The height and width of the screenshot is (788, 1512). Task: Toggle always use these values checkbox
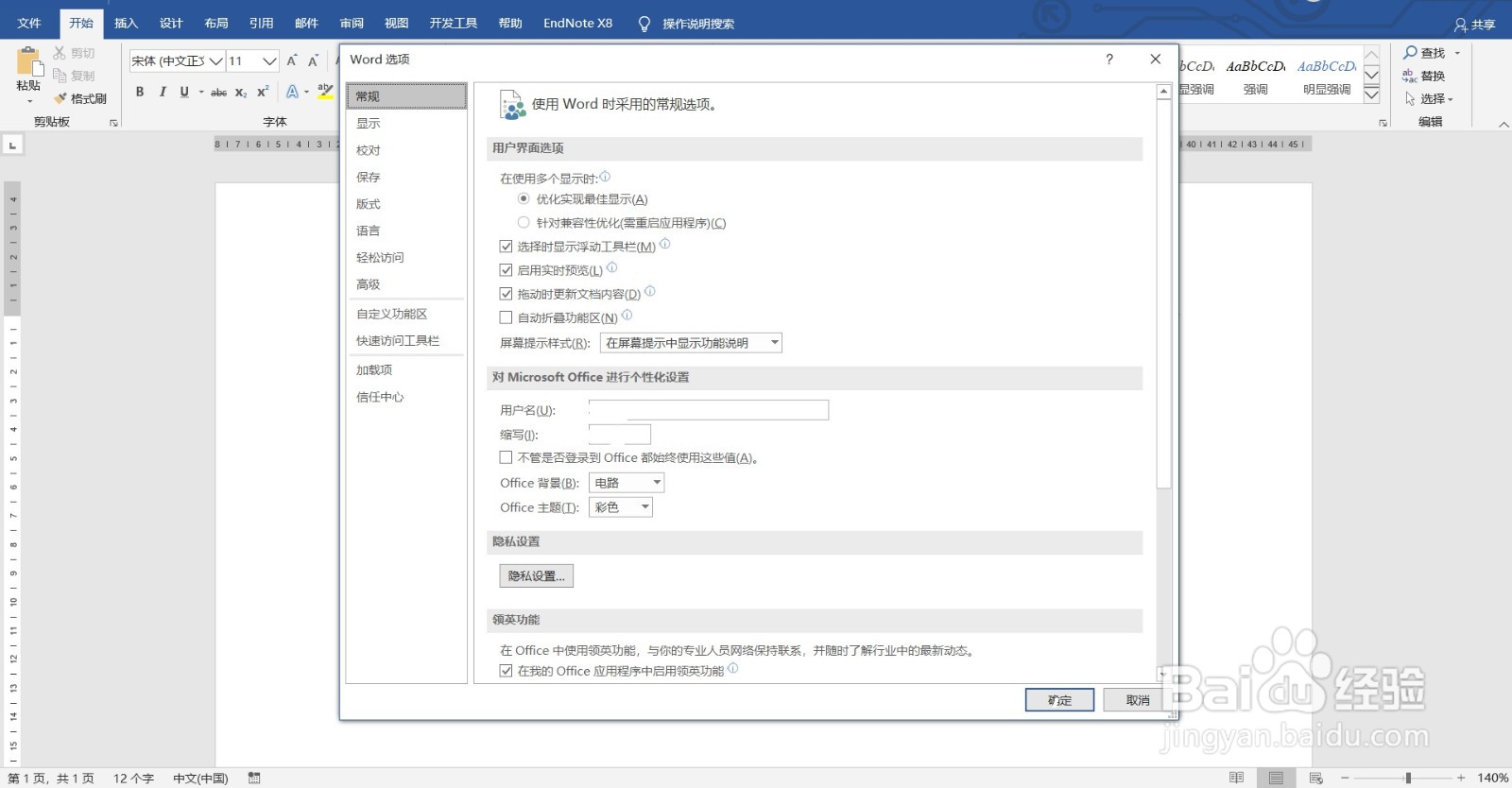click(x=506, y=457)
